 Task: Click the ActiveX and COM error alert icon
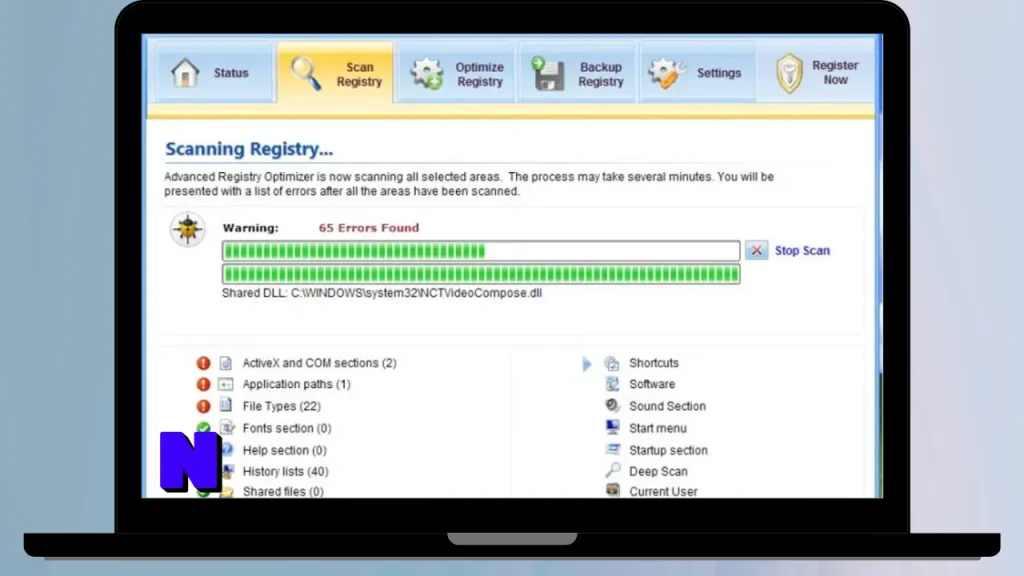tap(204, 363)
